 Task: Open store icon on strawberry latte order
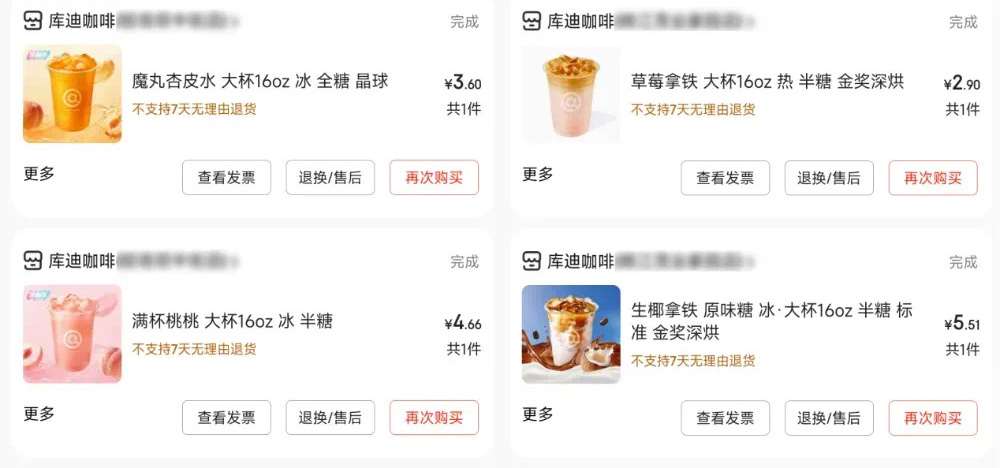(x=531, y=21)
